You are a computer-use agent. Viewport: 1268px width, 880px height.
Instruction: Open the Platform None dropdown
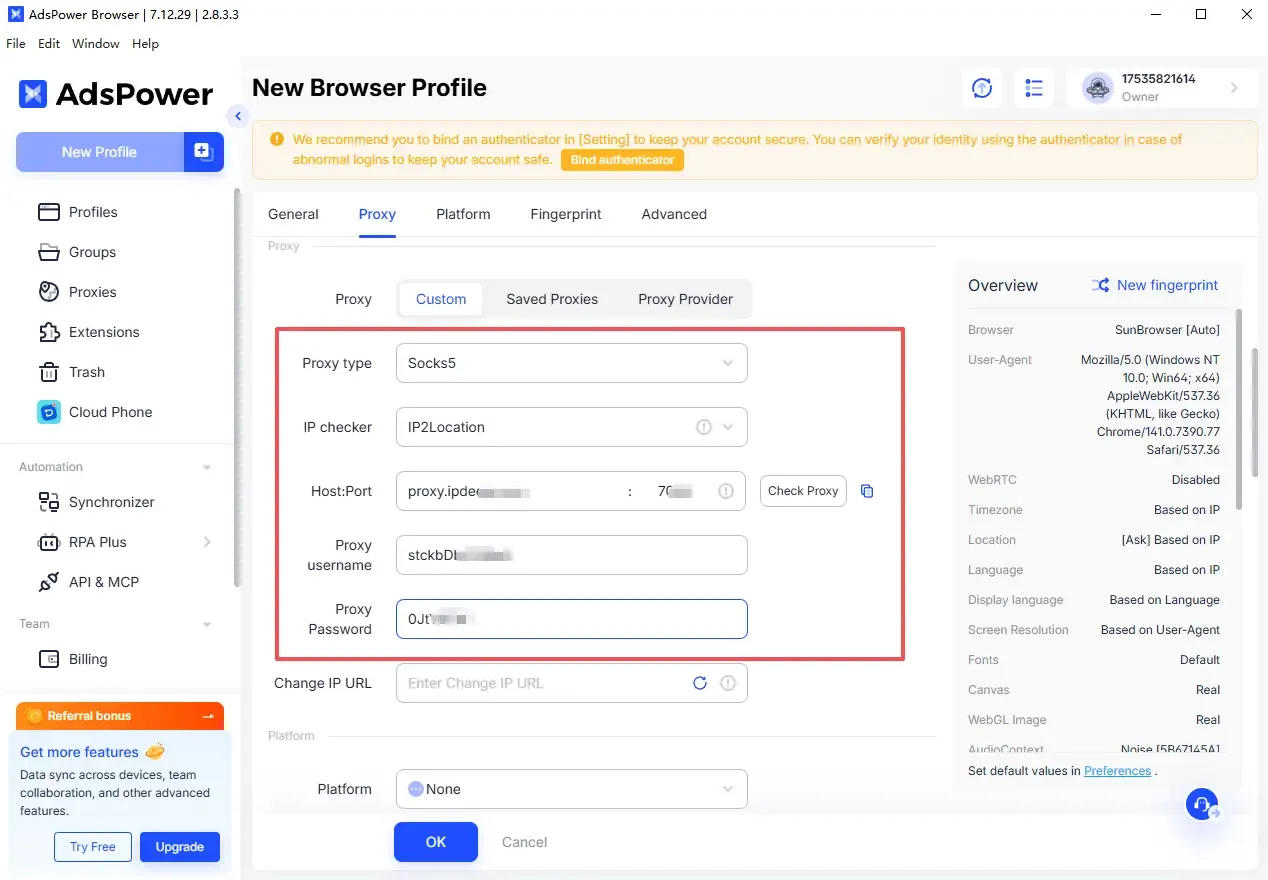coord(571,789)
